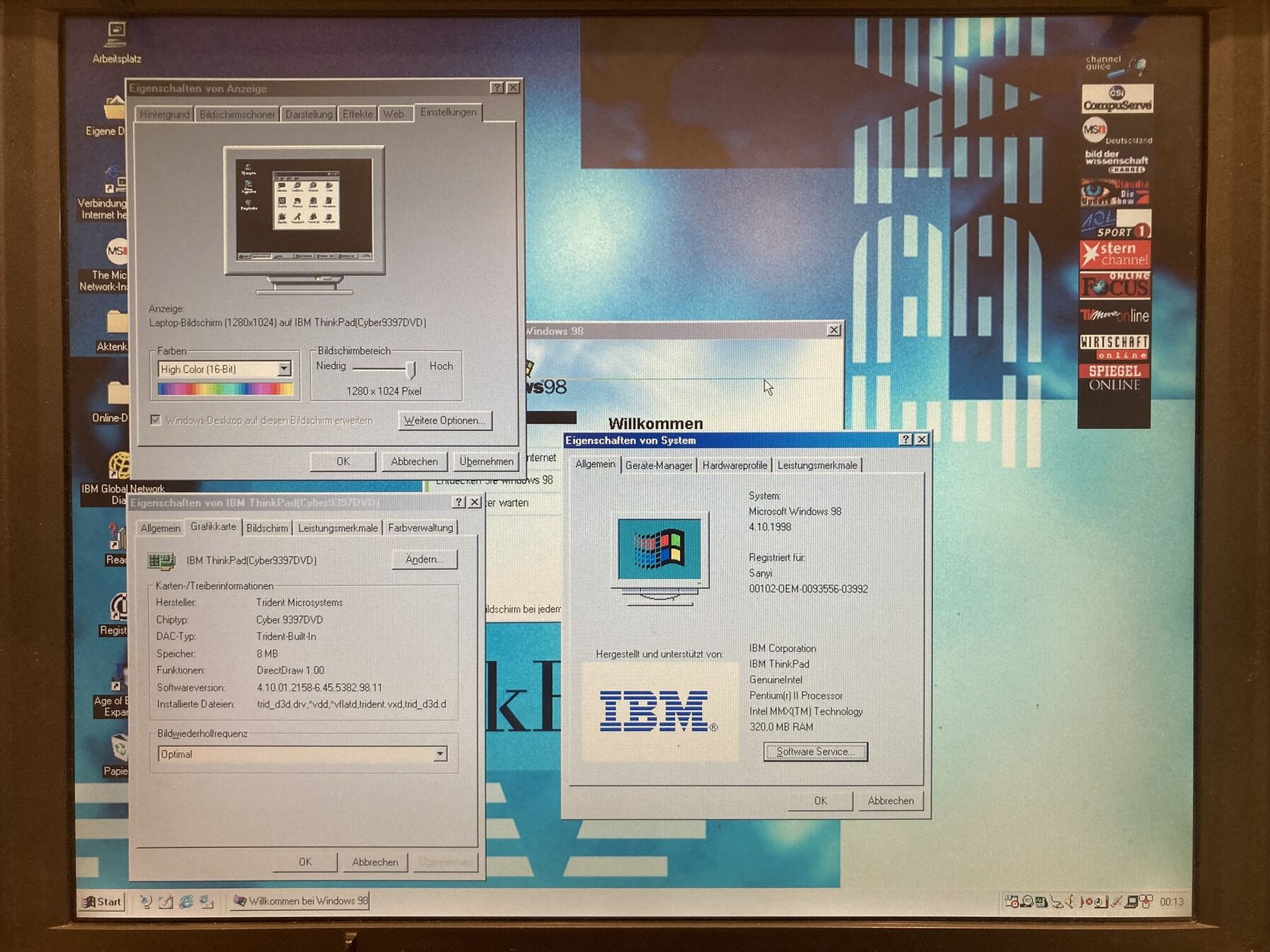Open the MSN Deutschland channel

1116,132
